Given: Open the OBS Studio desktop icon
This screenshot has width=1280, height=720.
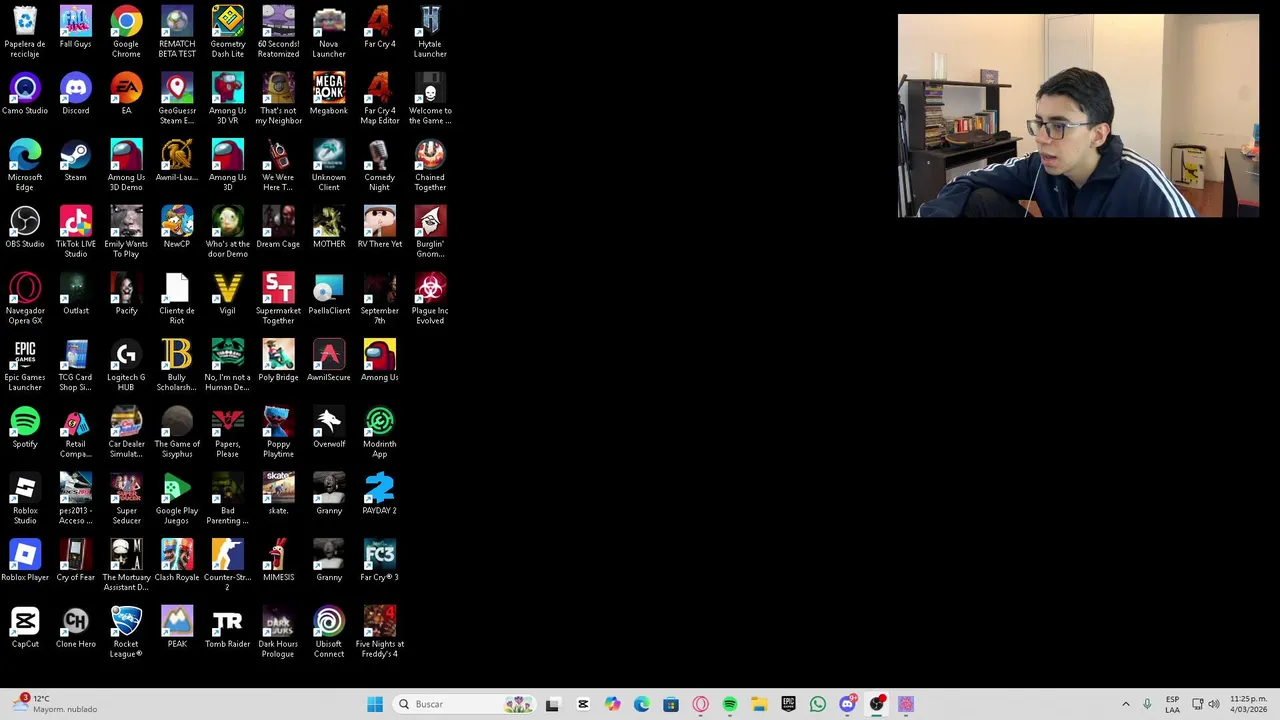Looking at the screenshot, I should (x=25, y=227).
